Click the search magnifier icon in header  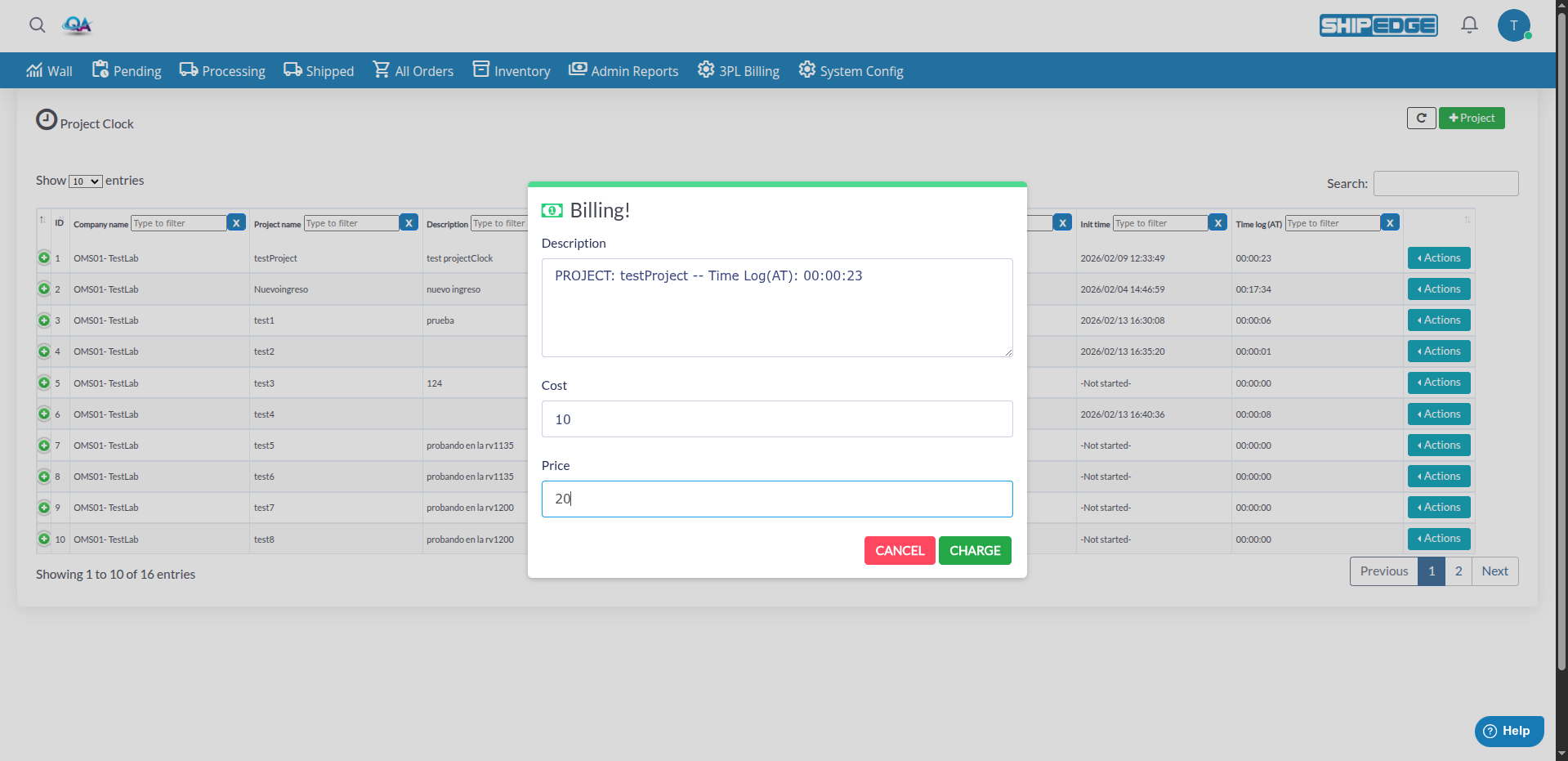point(37,25)
